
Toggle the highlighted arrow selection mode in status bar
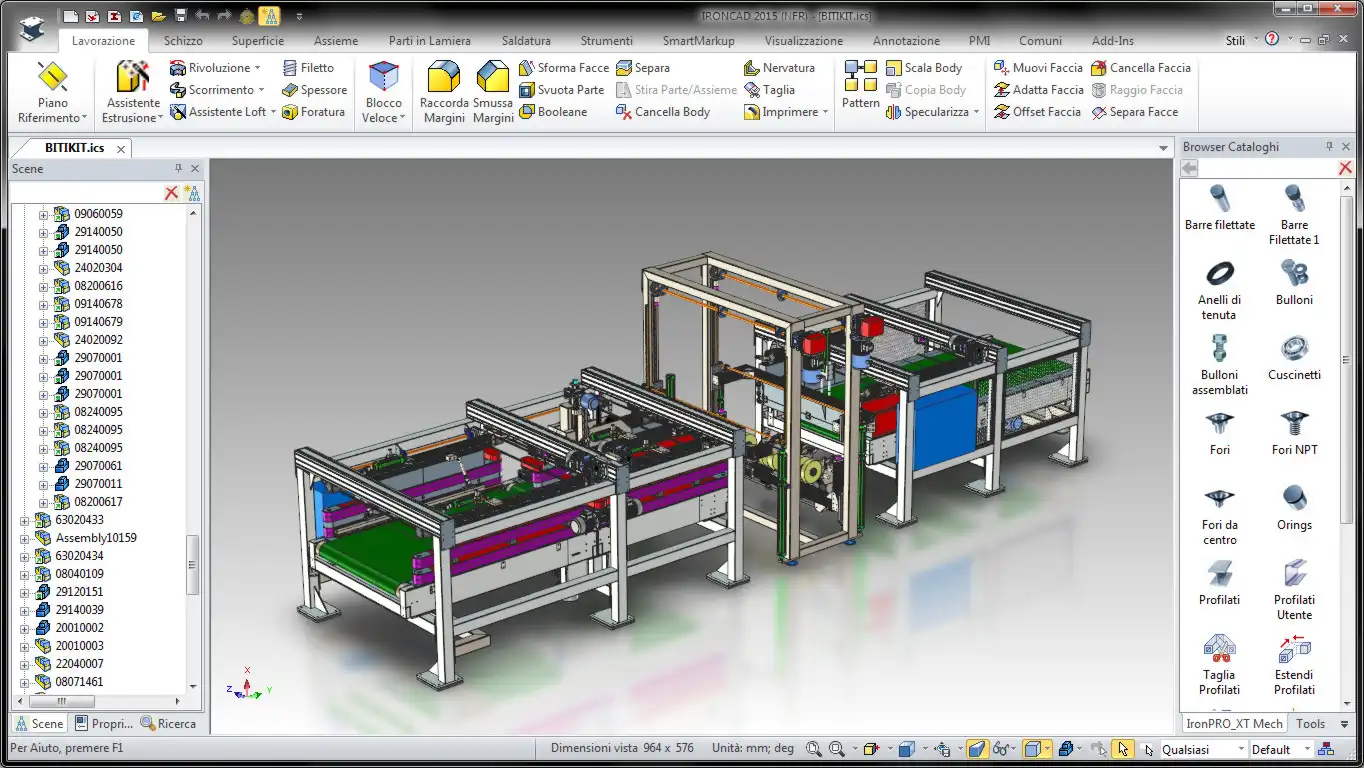tap(1122, 749)
